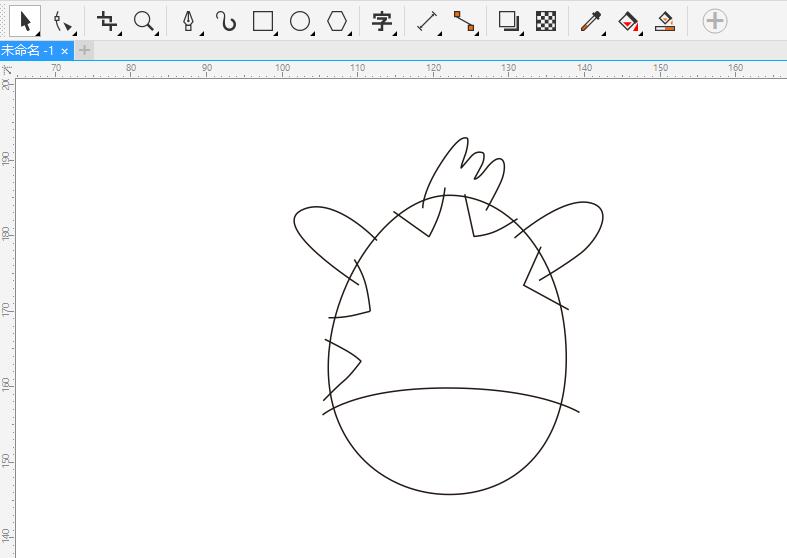Select the Smart Fill bucket tool
Screen dimensions: 787x558
pos(665,22)
